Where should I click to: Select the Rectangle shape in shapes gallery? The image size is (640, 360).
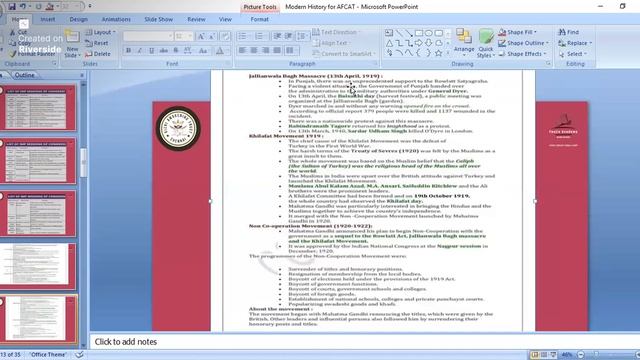click(x=419, y=33)
